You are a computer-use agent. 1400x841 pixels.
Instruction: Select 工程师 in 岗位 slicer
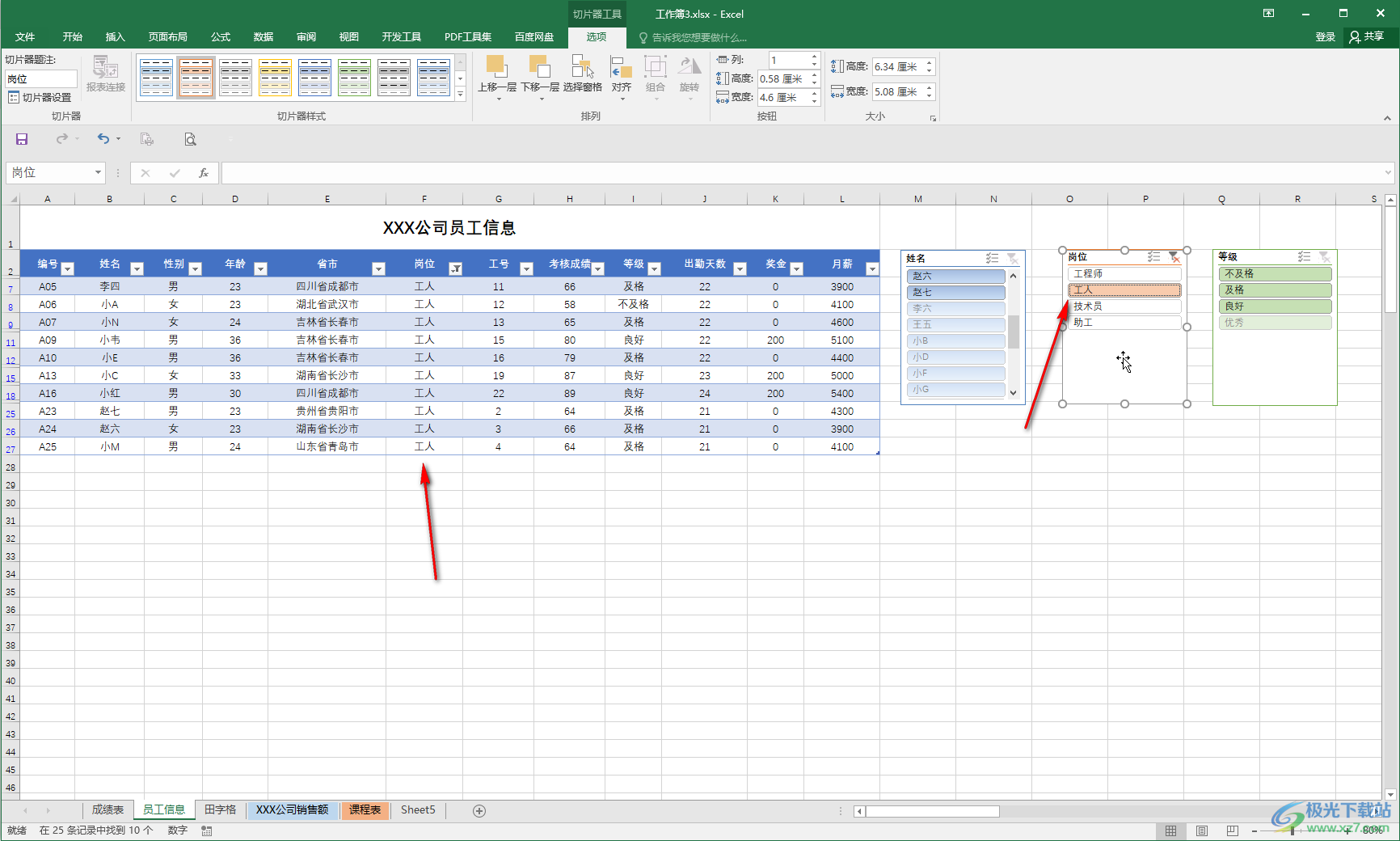pos(1124,274)
